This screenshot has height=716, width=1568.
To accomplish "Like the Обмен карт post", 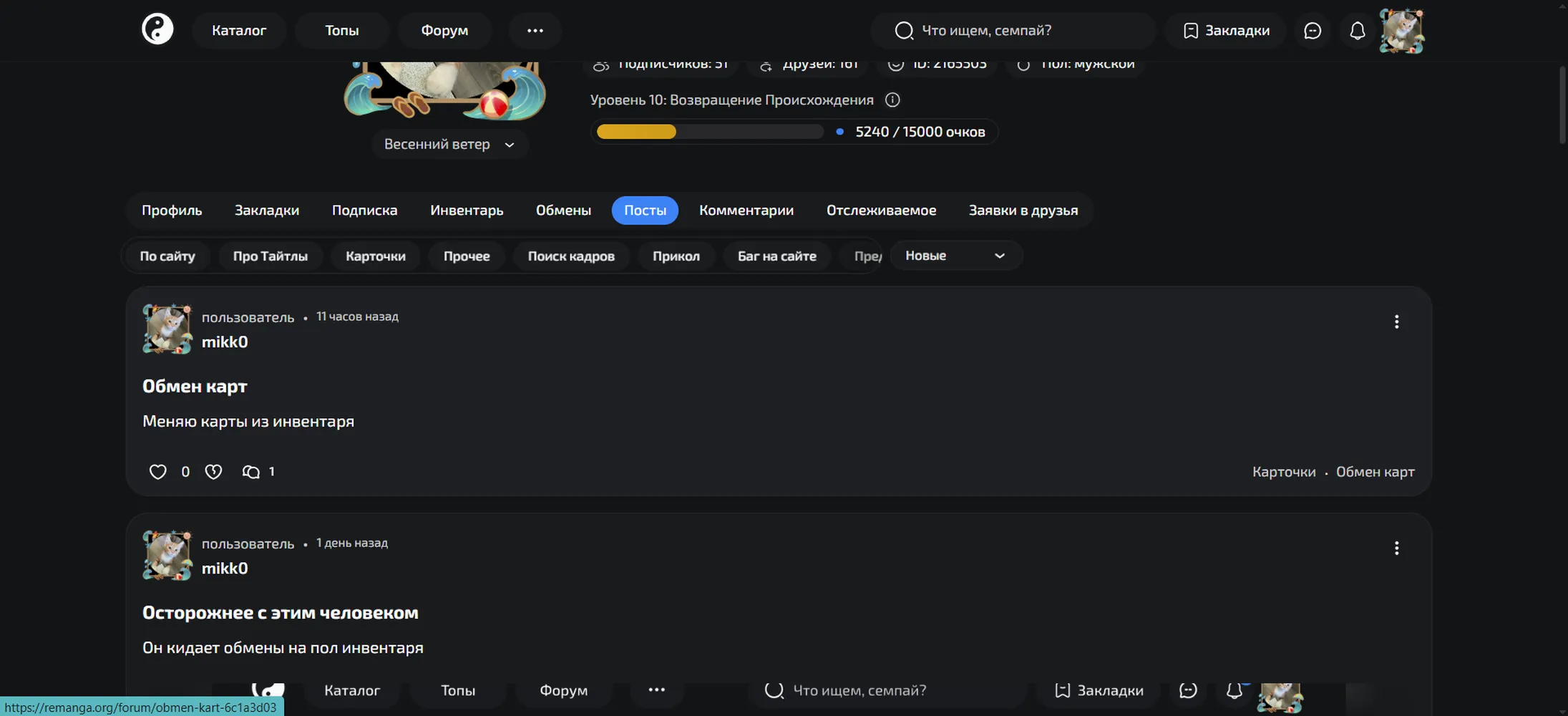I will coord(158,471).
